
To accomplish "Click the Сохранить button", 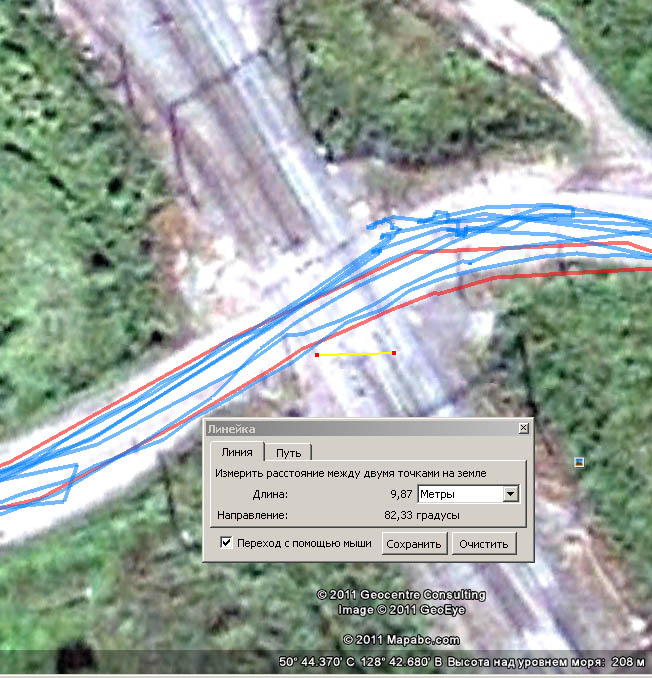I will 414,544.
